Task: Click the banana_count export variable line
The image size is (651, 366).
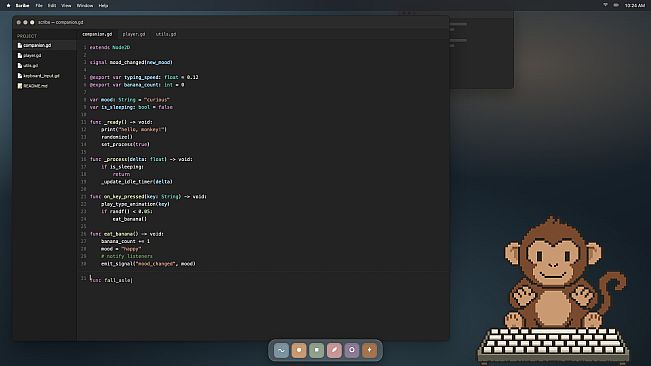Action: tap(137, 85)
